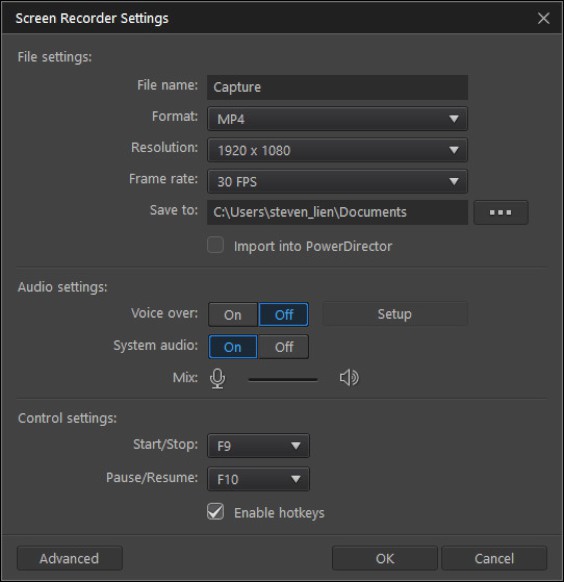Open the Format MP4 dropdown
564x582 pixels.
pos(337,119)
